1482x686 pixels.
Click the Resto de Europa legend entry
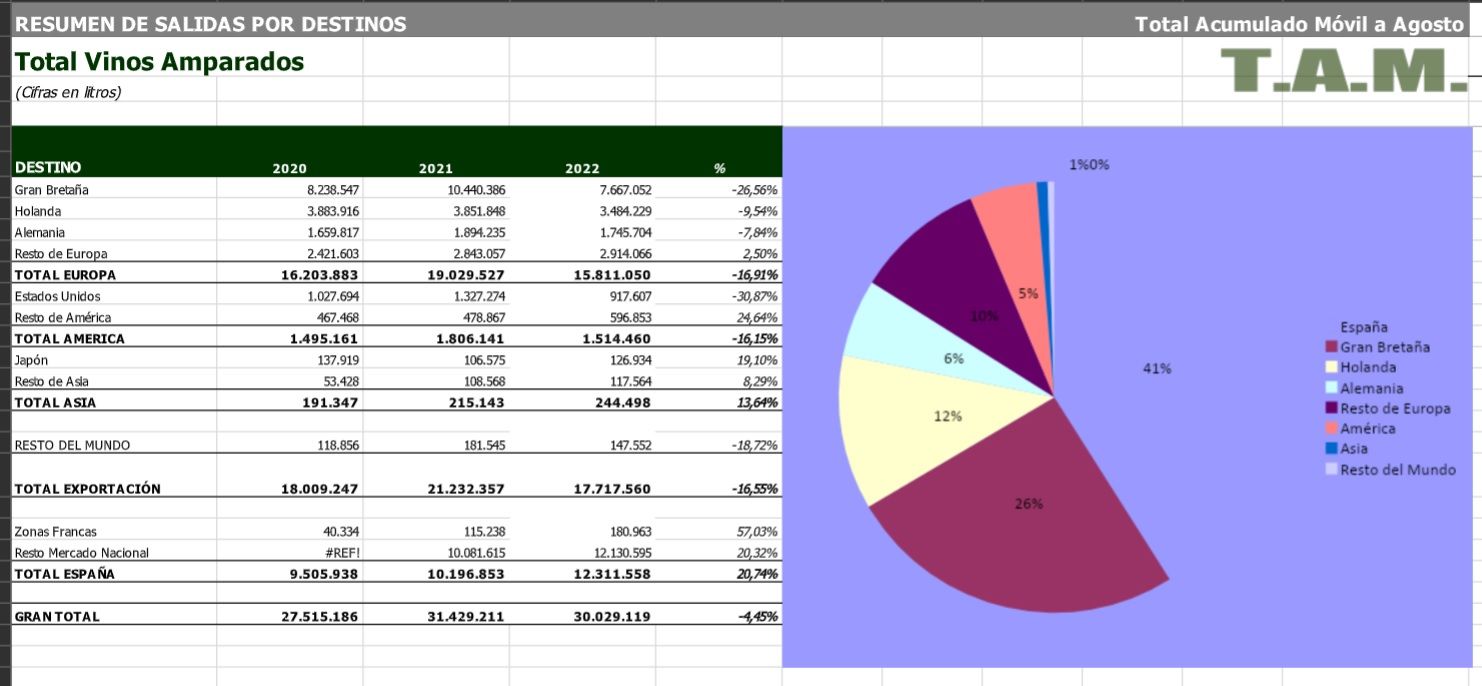tap(1394, 408)
